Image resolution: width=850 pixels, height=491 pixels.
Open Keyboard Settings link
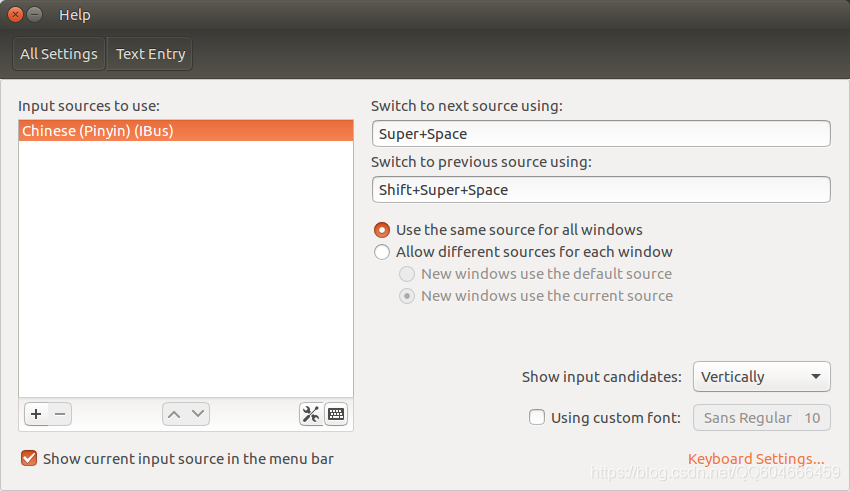point(756,458)
